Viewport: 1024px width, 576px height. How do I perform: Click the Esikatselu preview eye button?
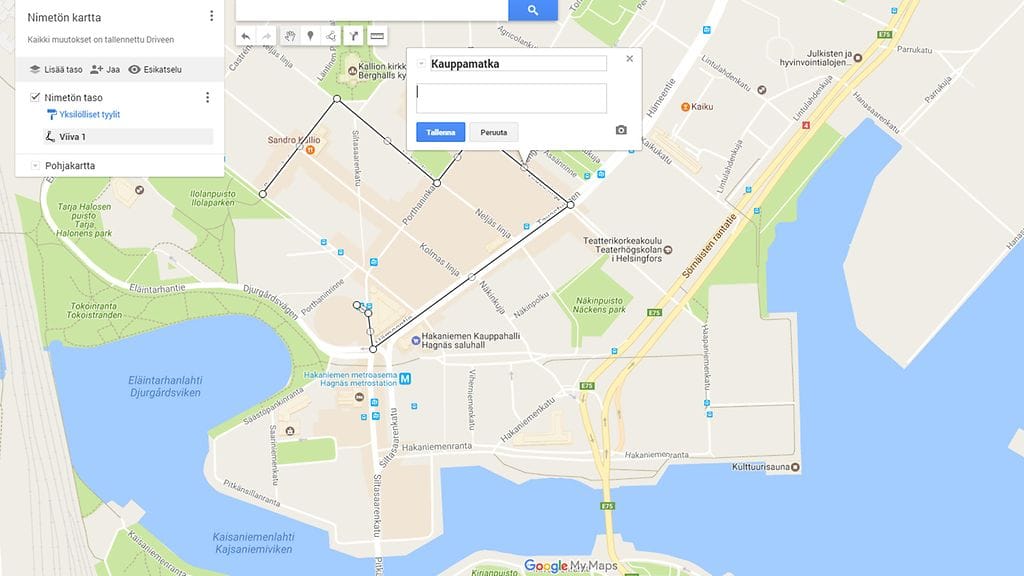155,69
